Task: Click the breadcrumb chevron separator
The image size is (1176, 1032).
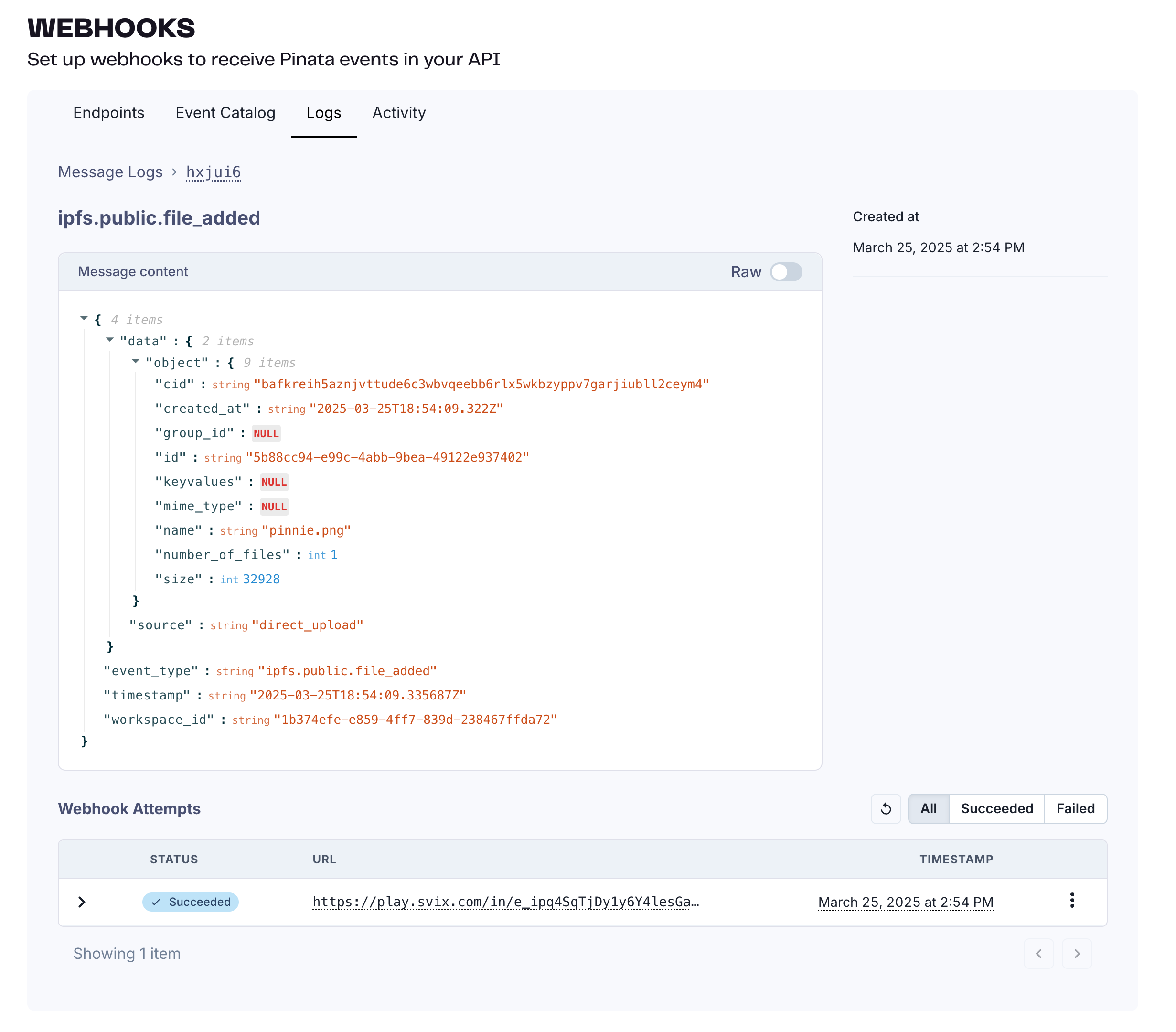Action: (x=174, y=172)
